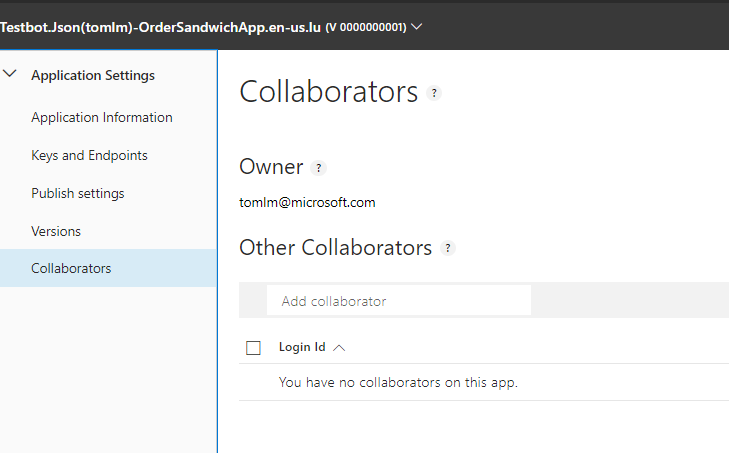Click the Add collaborator input field
729x453 pixels.
tap(399, 300)
